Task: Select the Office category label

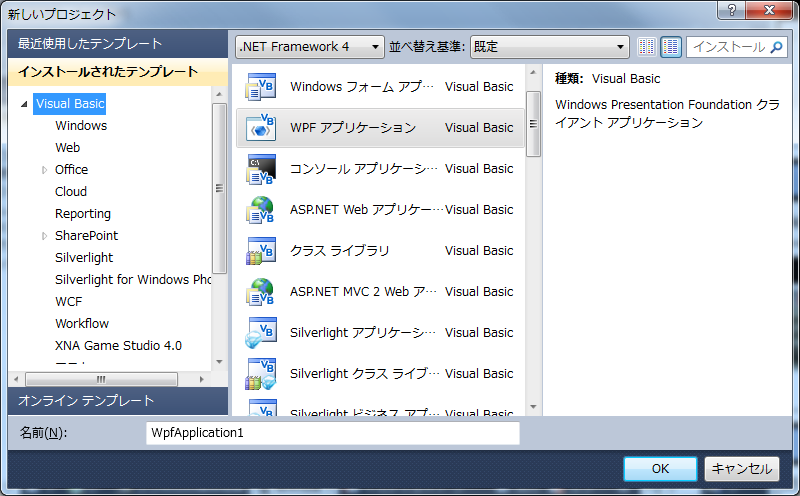Action: click(71, 169)
